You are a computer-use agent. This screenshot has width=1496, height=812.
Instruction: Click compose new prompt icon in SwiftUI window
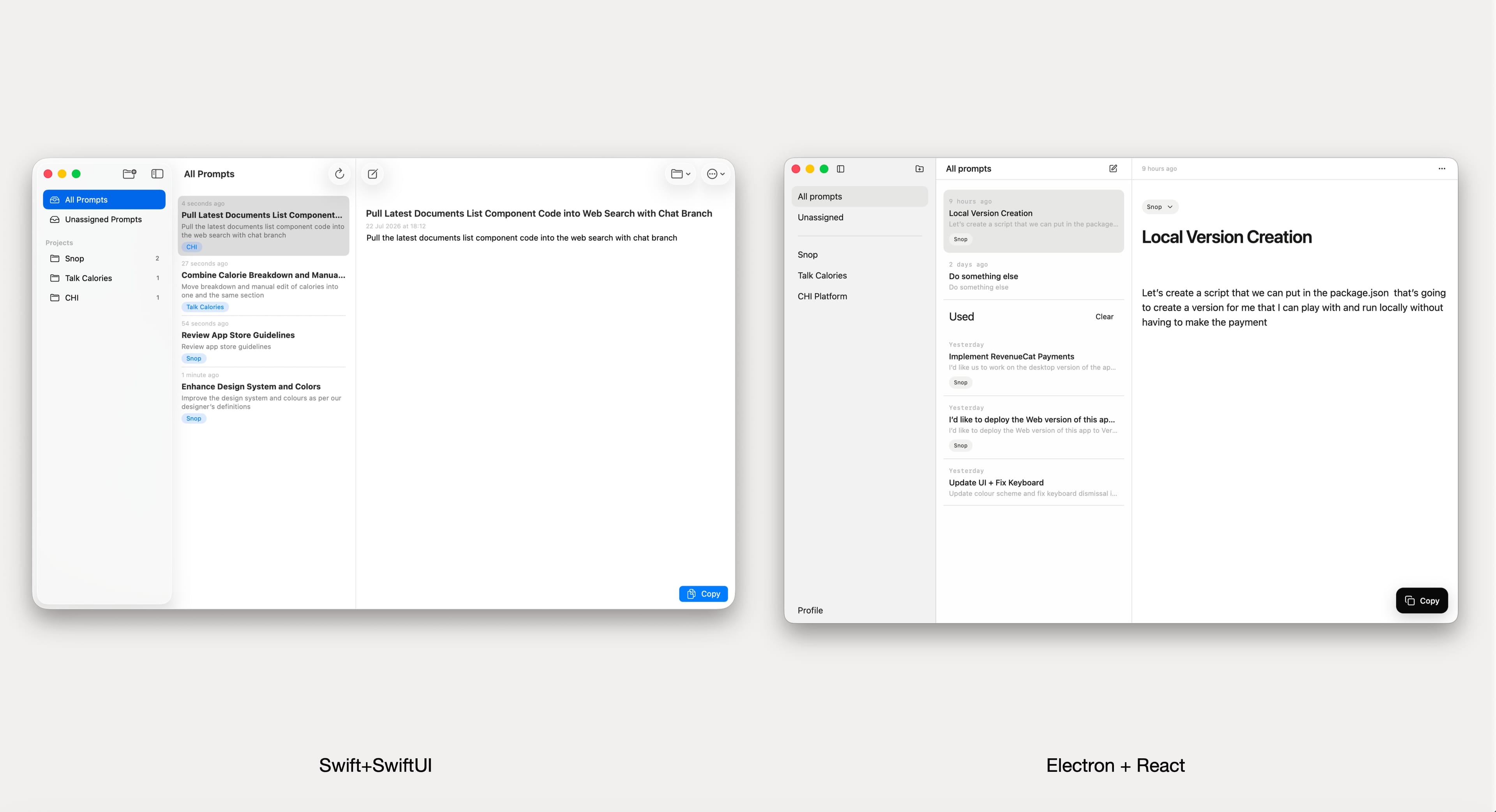click(x=373, y=174)
